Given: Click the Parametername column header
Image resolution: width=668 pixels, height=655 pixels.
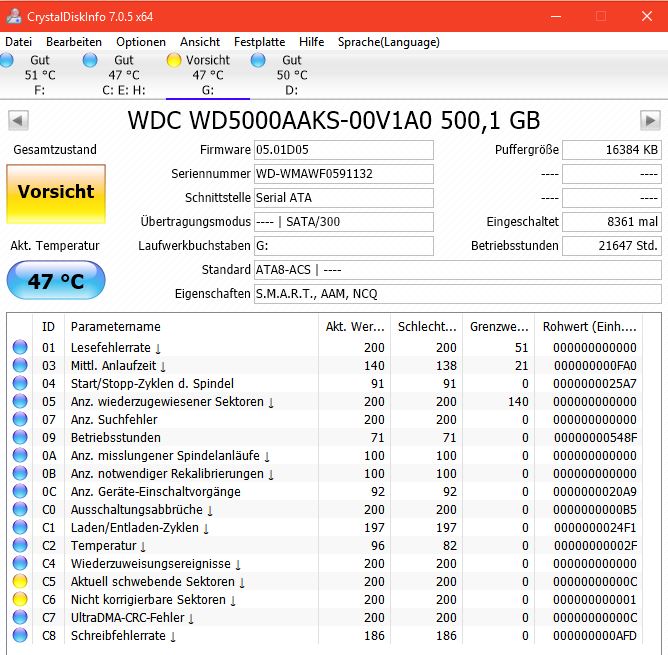Looking at the screenshot, I should (191, 327).
